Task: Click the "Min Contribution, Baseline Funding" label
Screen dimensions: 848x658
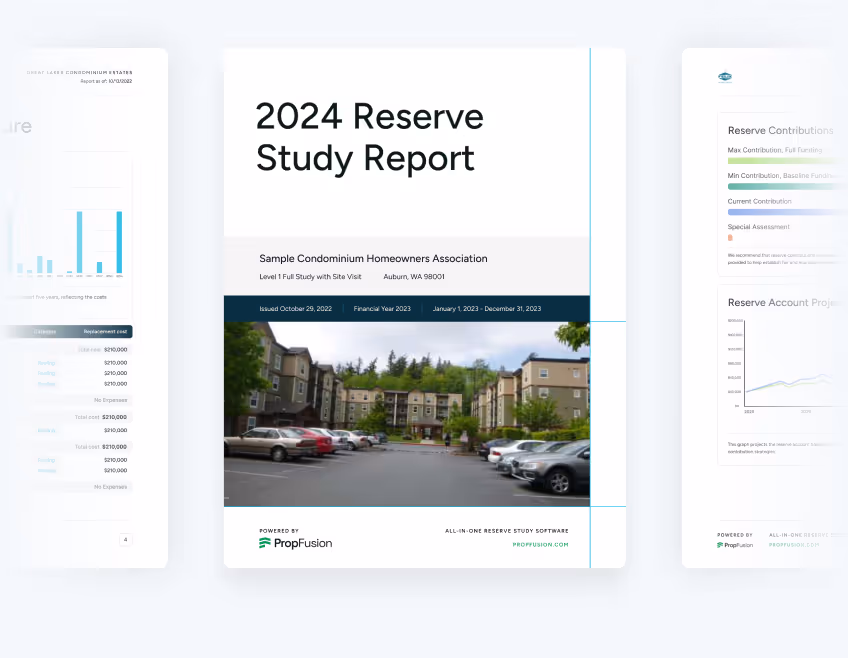Action: pyautogui.click(x=781, y=176)
